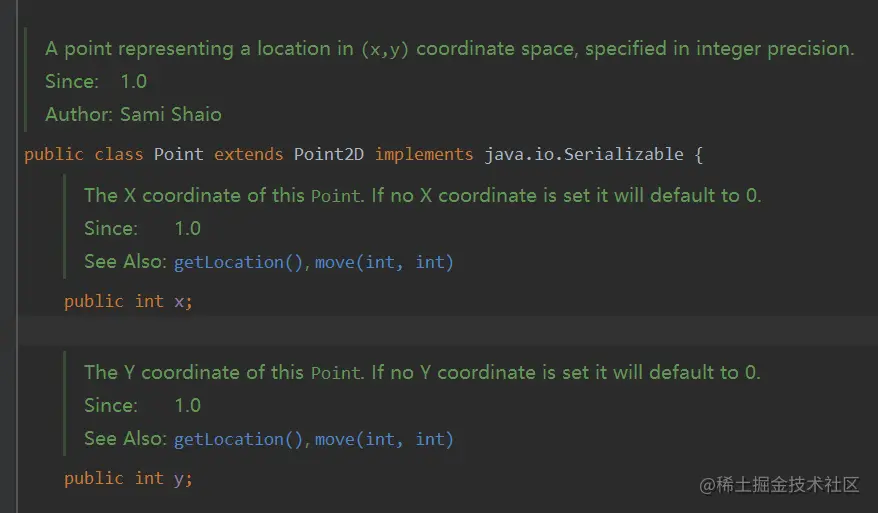The image size is (878, 513).
Task: Click int type in the x field declaration
Action: coord(149,301)
